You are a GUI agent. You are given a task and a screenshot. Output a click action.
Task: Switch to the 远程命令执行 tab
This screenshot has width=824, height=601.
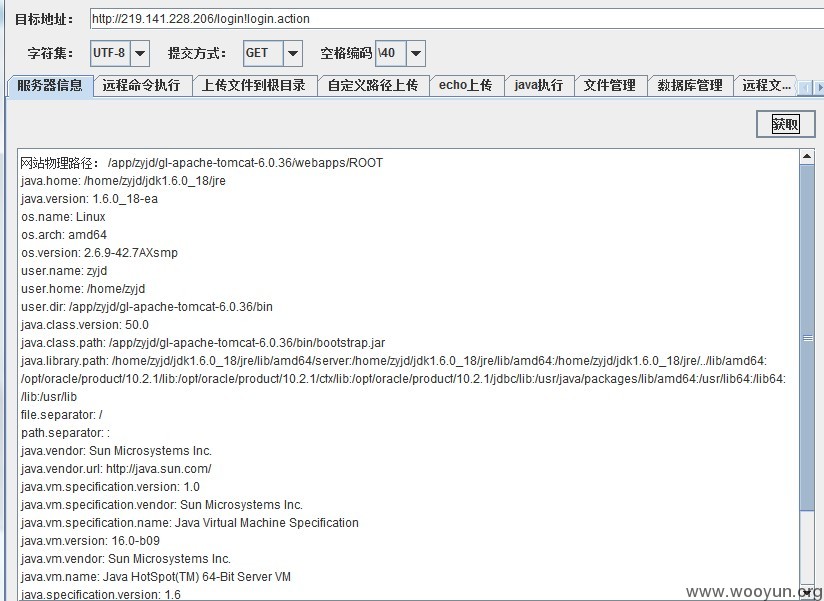click(x=141, y=85)
